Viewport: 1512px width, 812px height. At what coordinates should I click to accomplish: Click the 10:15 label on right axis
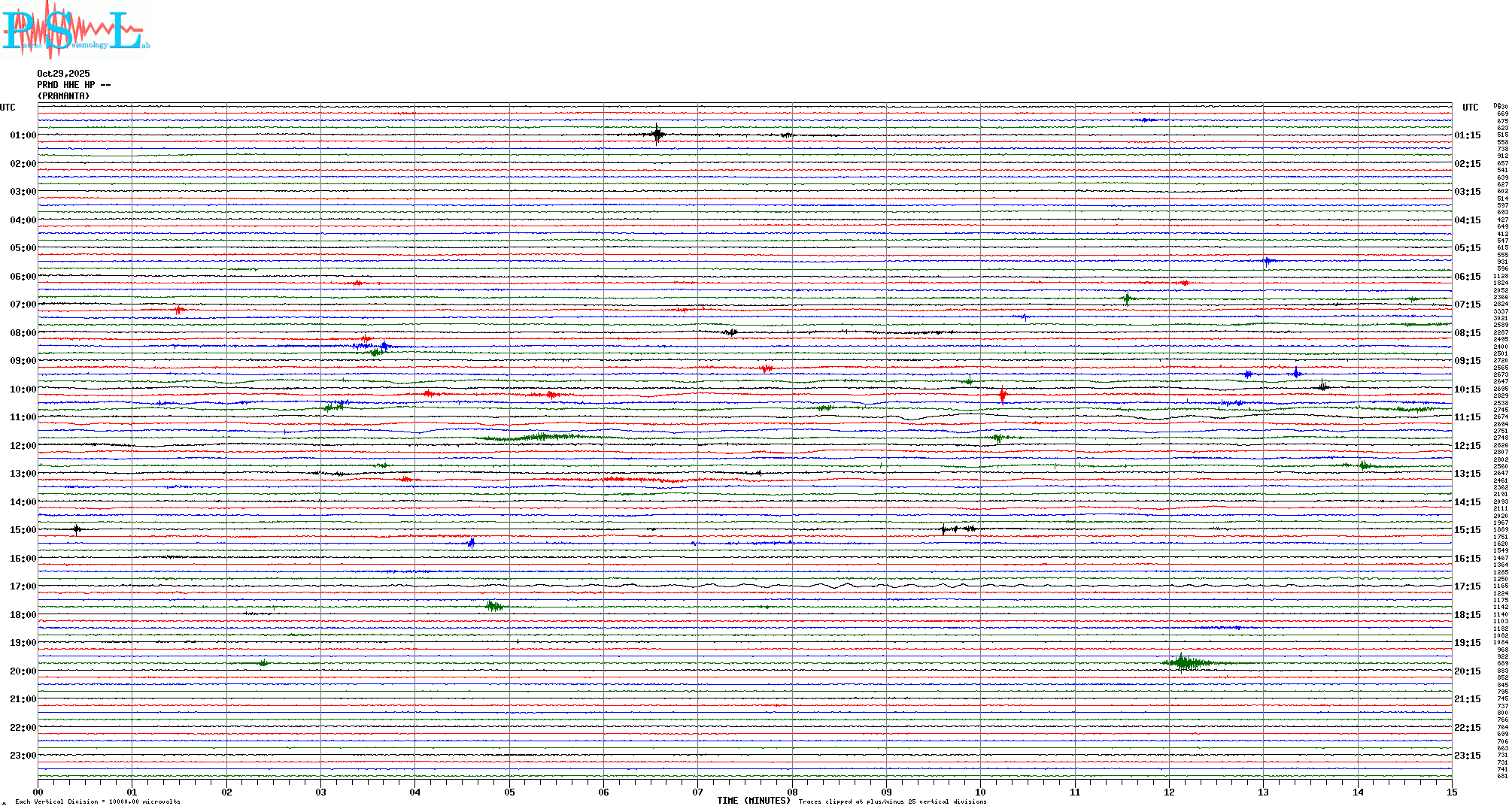click(x=1467, y=389)
